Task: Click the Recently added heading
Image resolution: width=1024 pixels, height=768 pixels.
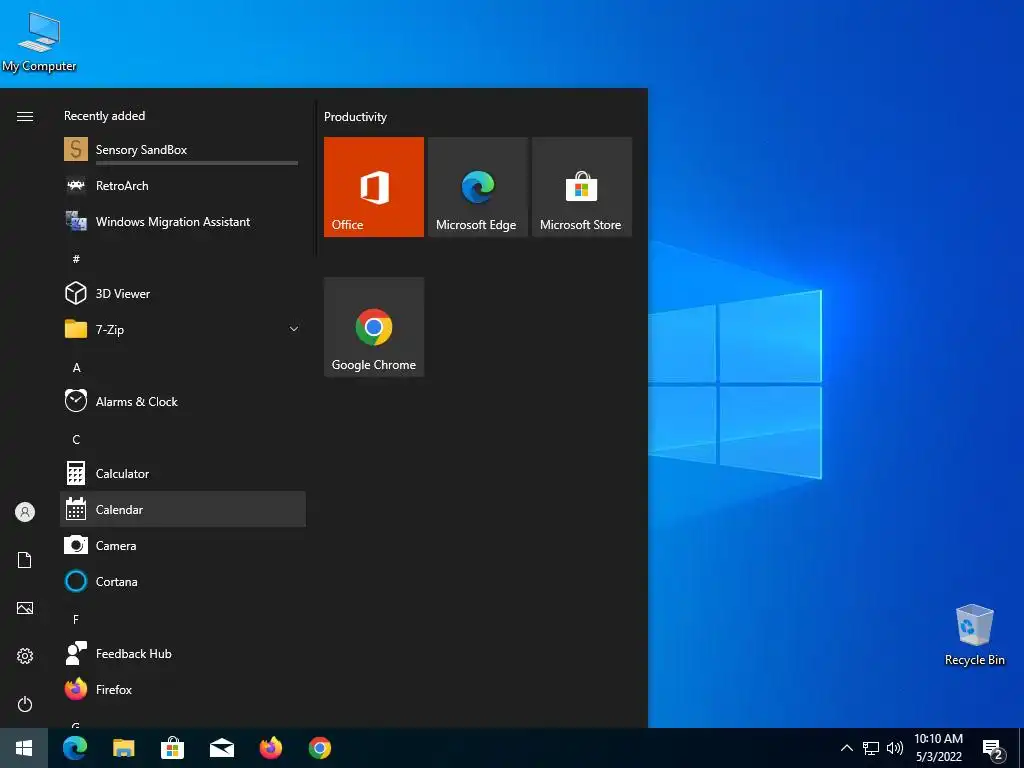Action: coord(104,116)
